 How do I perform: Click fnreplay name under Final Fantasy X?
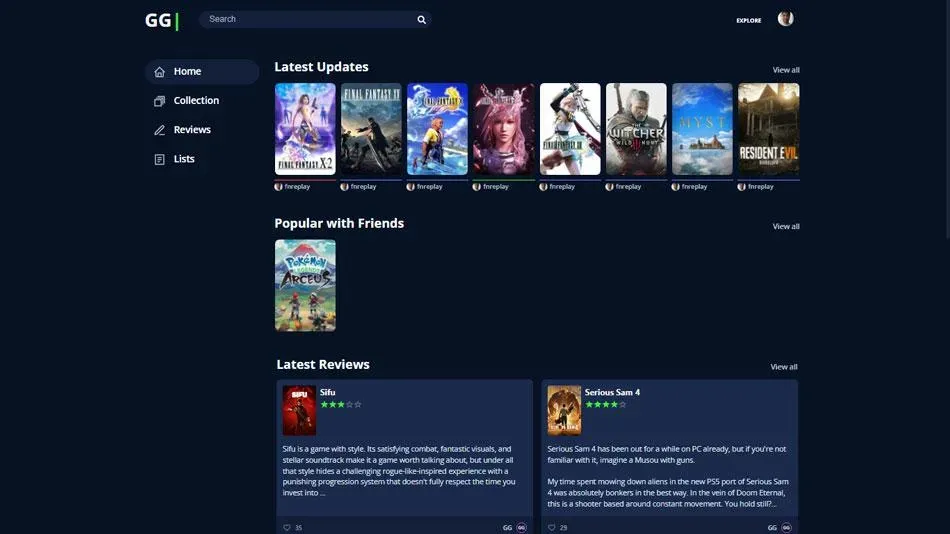click(x=430, y=187)
